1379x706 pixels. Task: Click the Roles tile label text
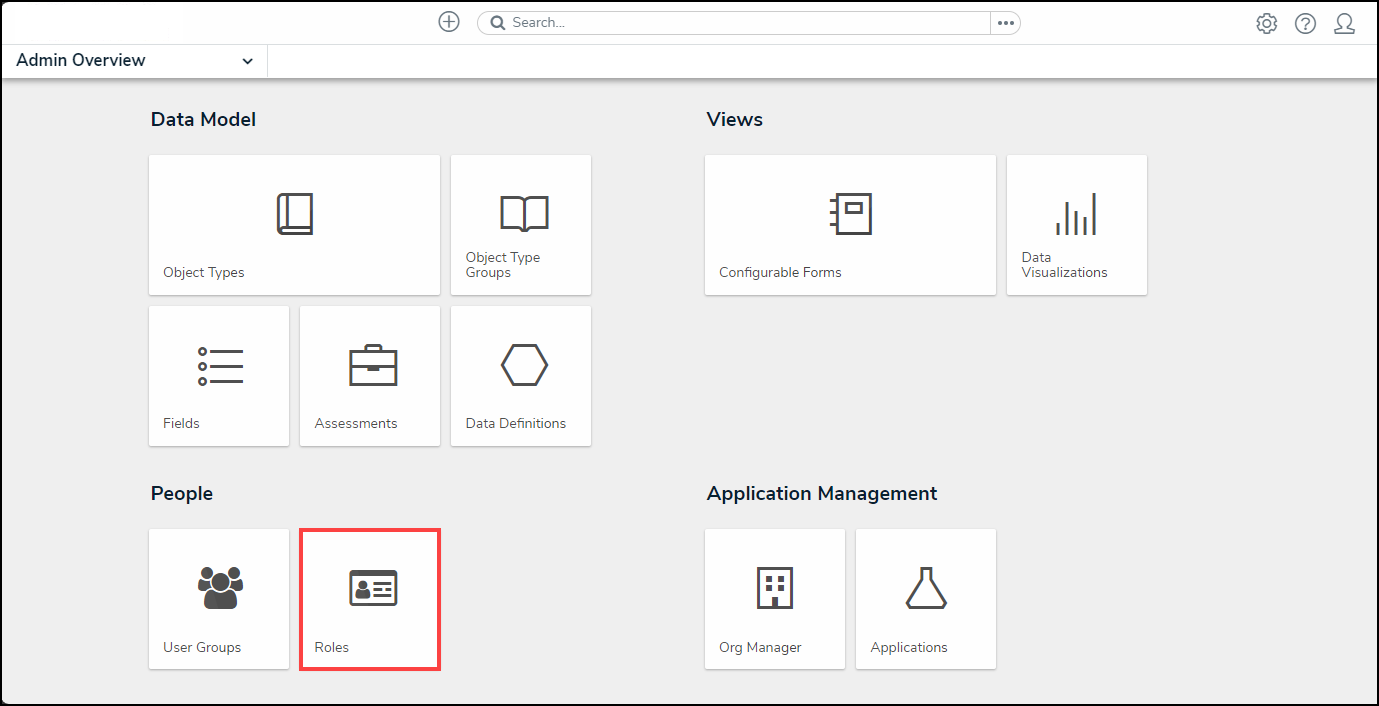332,648
